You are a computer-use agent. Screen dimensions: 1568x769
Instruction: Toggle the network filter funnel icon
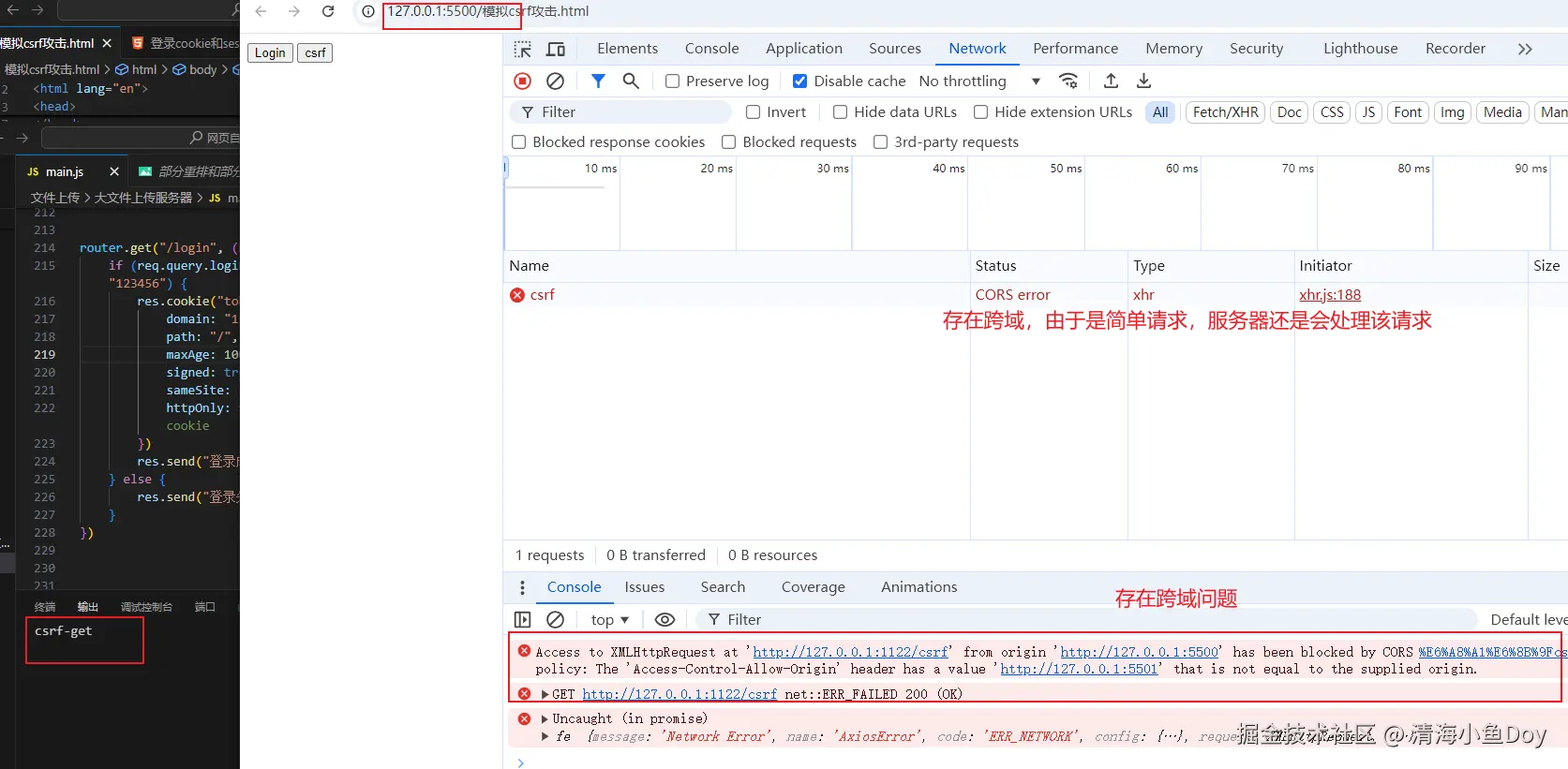(598, 81)
